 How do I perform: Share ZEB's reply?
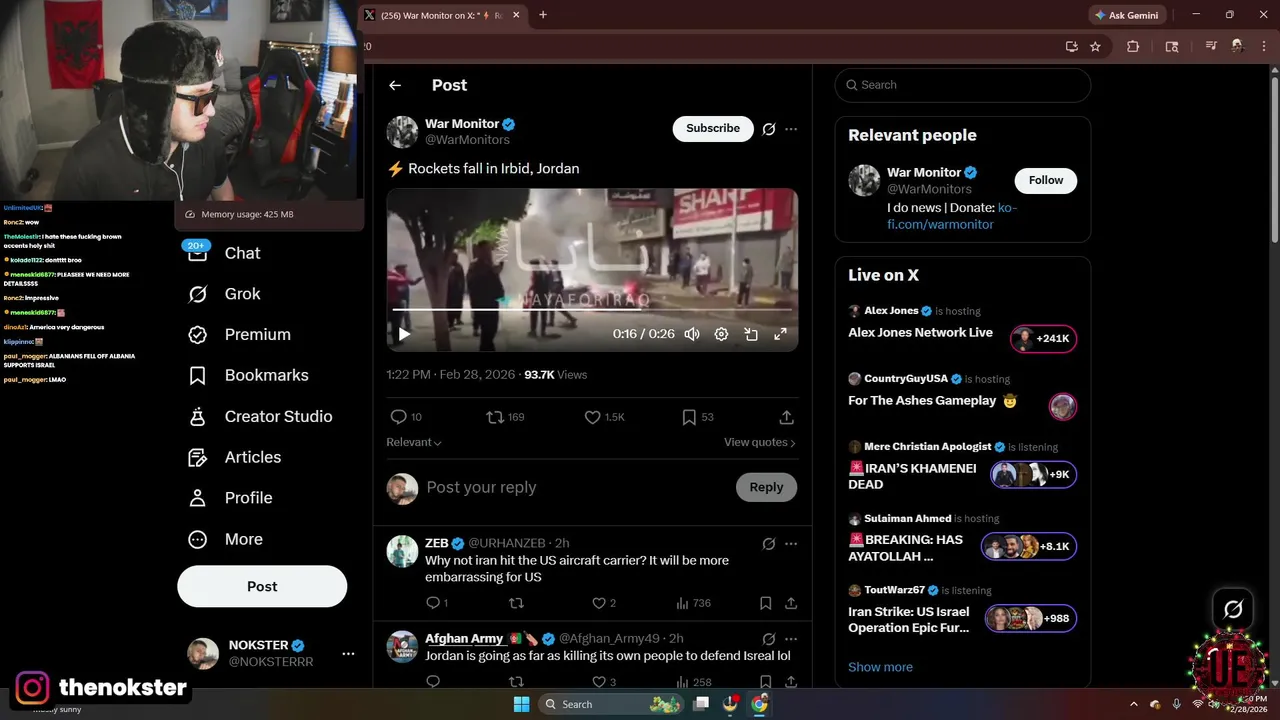tap(791, 603)
